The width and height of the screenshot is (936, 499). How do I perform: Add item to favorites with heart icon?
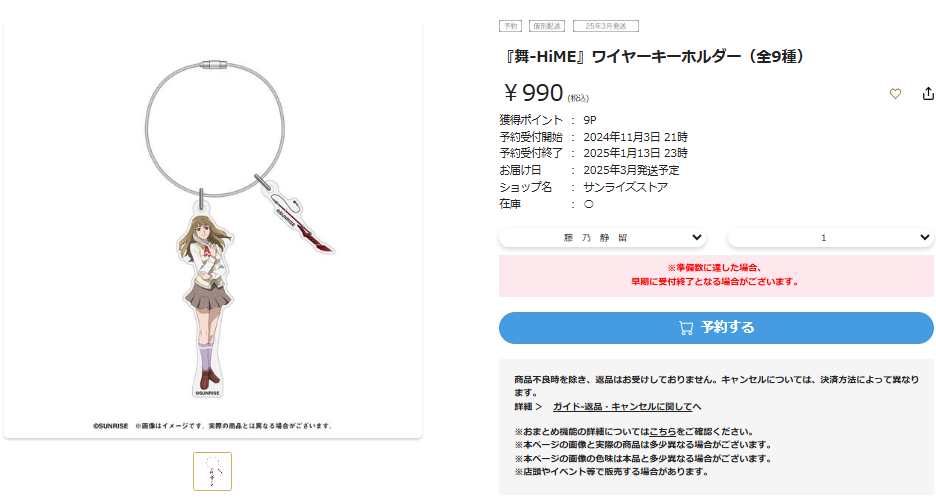coord(895,94)
